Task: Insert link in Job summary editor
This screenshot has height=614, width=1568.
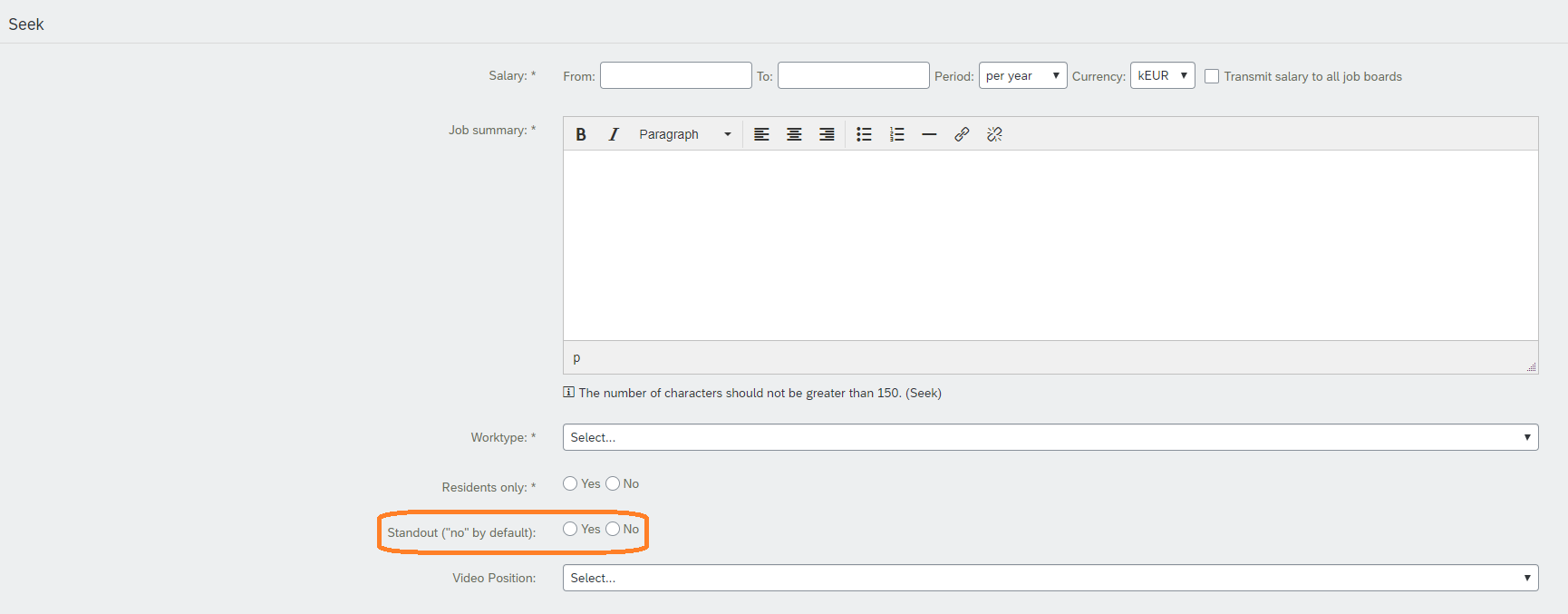Action: pyautogui.click(x=962, y=134)
